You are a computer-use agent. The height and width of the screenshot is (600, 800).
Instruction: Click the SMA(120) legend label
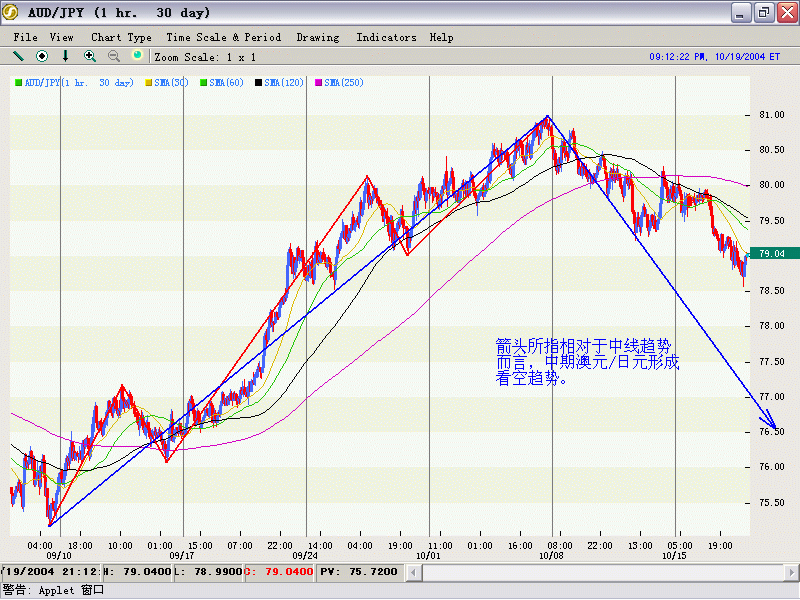pyautogui.click(x=284, y=82)
